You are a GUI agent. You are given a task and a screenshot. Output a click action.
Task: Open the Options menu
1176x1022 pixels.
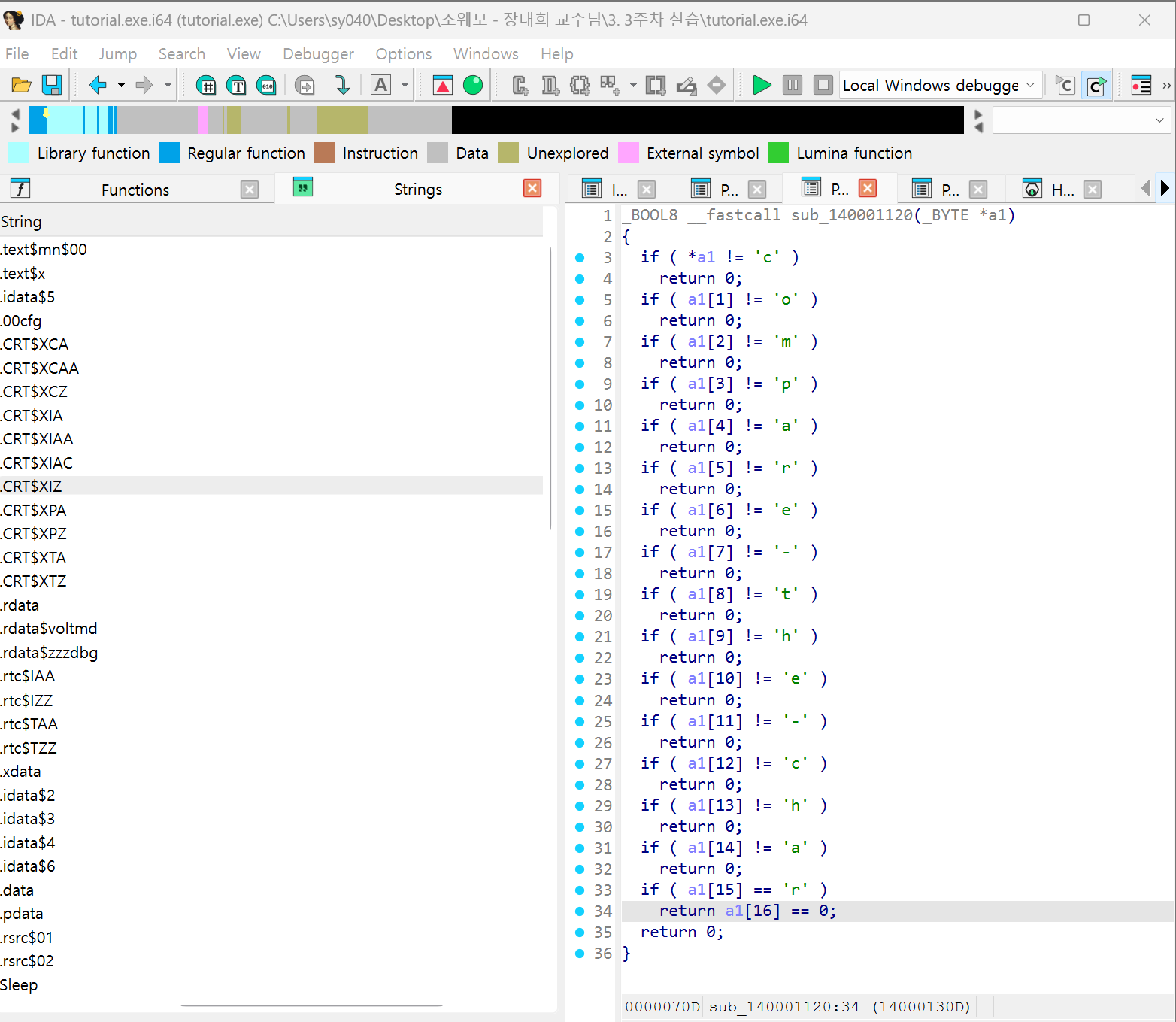(403, 54)
